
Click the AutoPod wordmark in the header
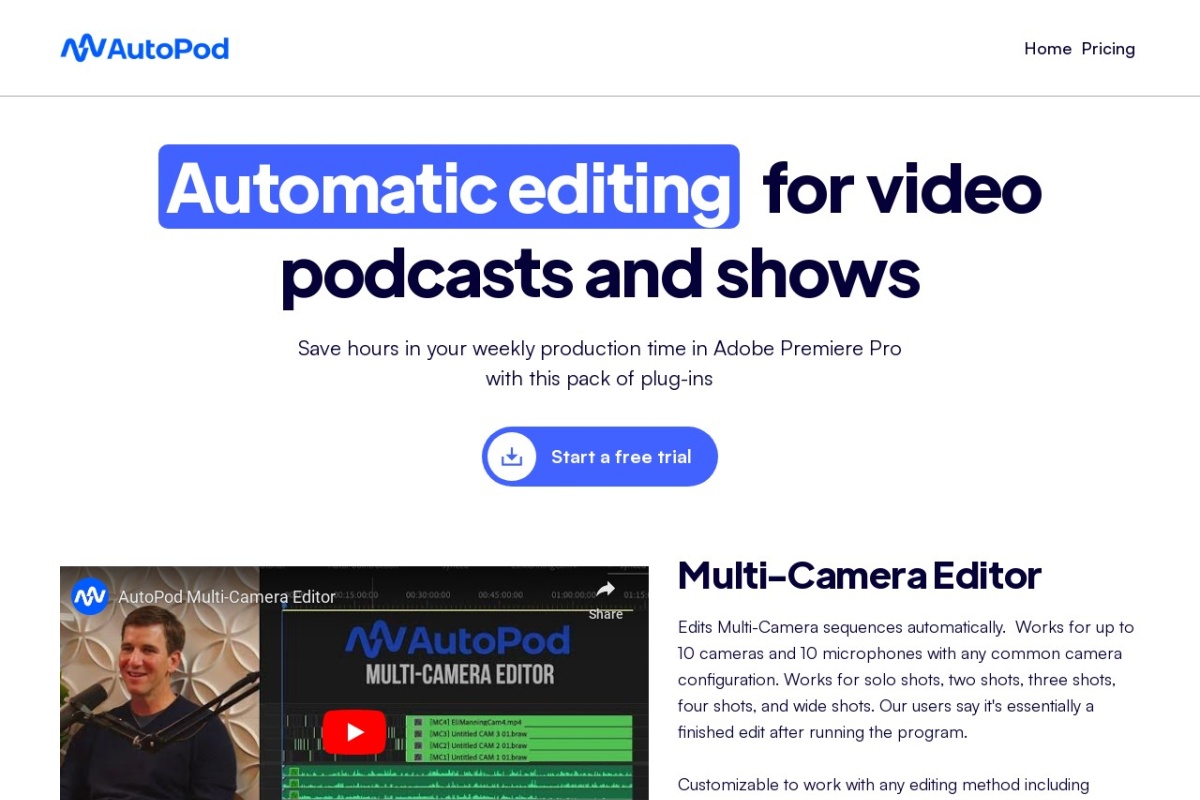coord(167,48)
